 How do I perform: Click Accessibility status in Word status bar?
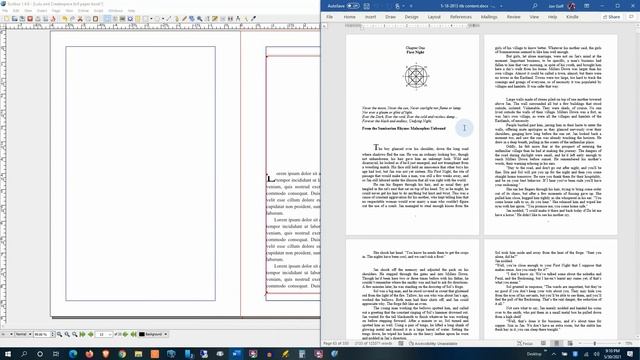click(433, 344)
